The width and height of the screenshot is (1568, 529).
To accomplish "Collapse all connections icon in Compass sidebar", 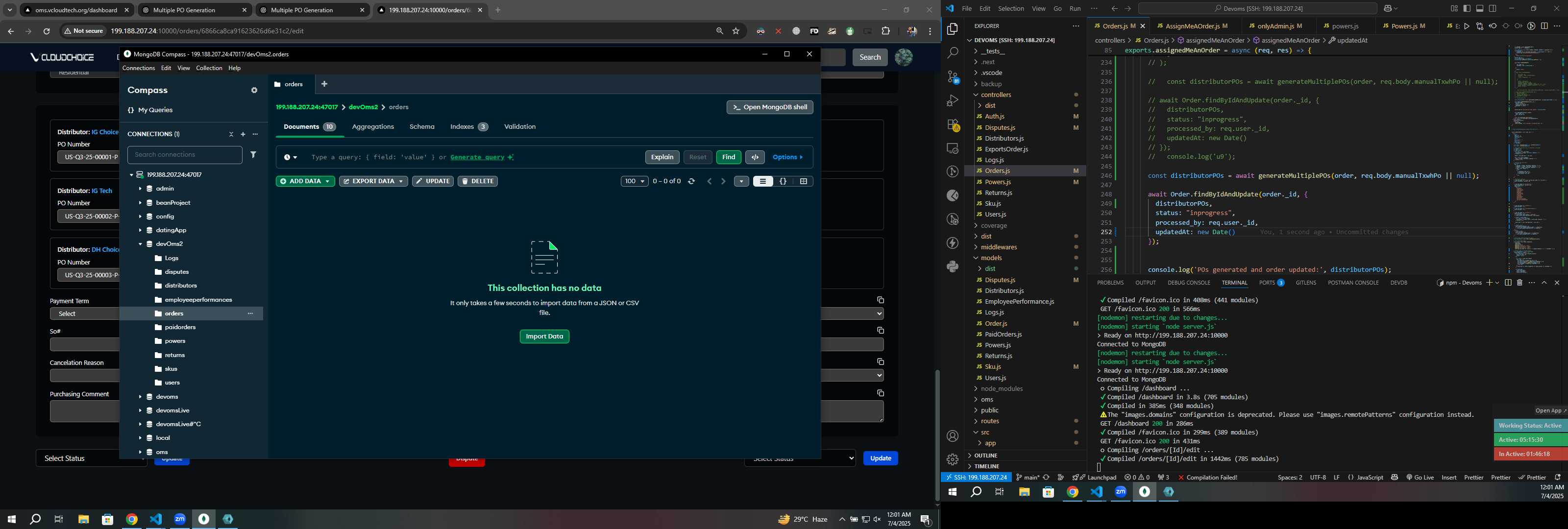I will [x=231, y=134].
